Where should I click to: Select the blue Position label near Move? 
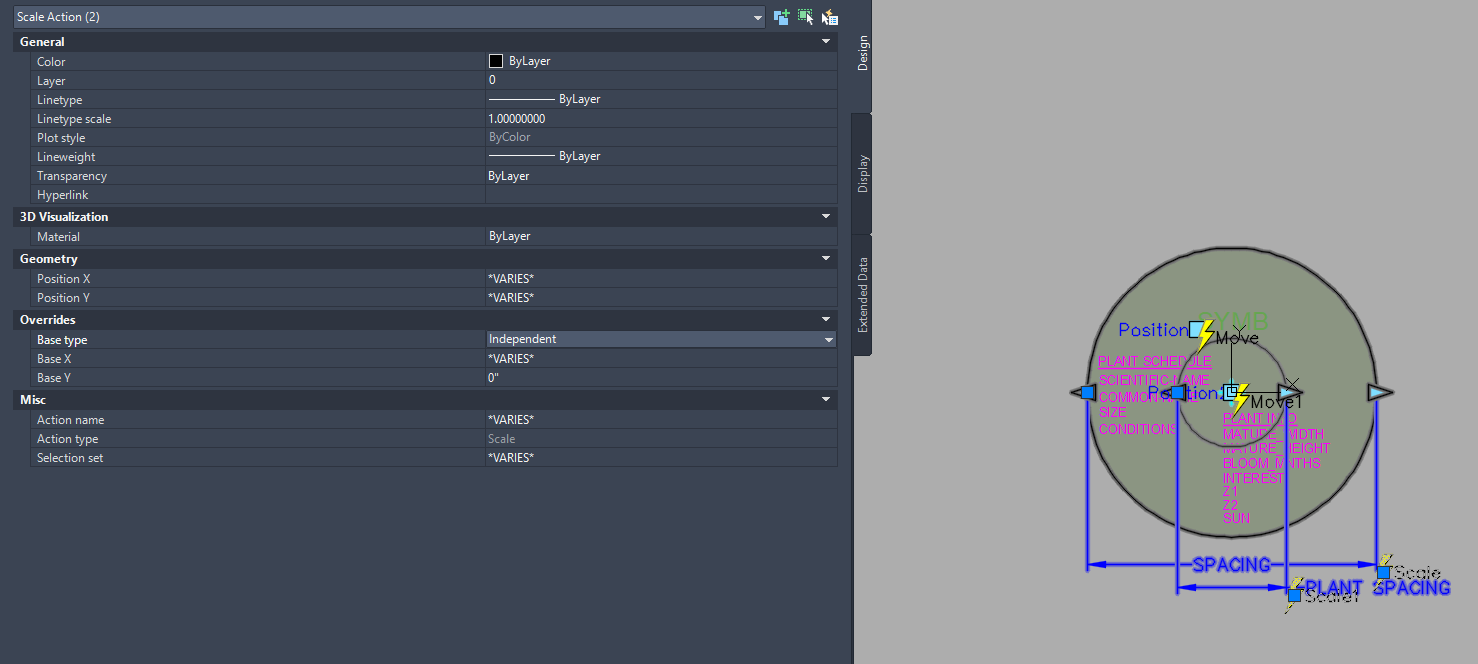pos(1153,330)
